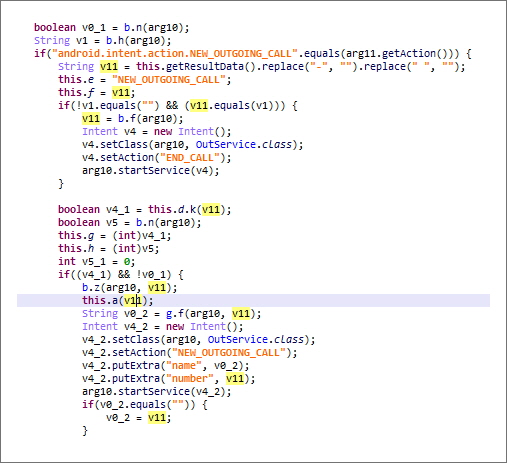Click the highlighted "this.a(v11);" line

pos(253,300)
